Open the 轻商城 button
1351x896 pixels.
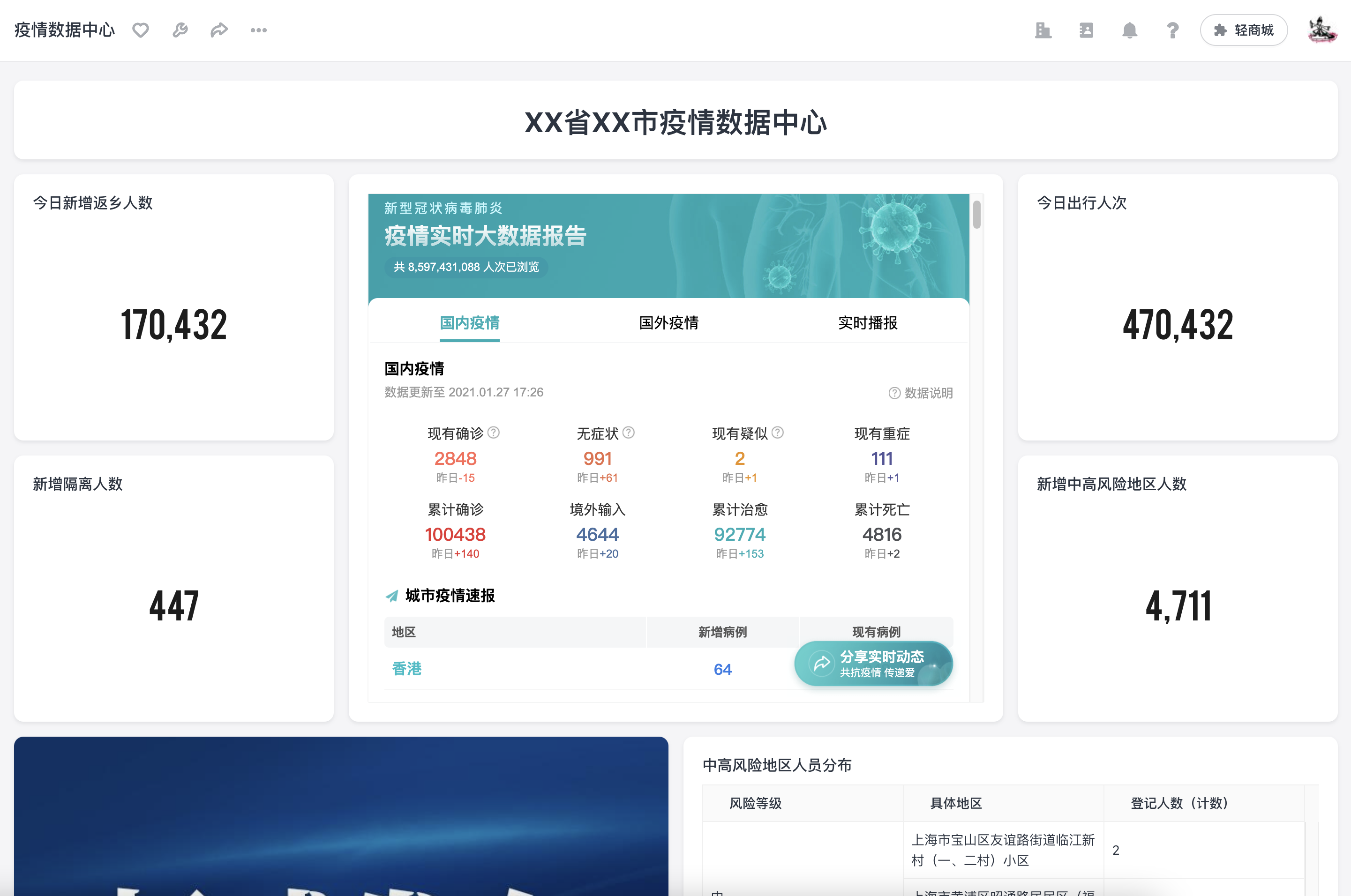[x=1244, y=30]
